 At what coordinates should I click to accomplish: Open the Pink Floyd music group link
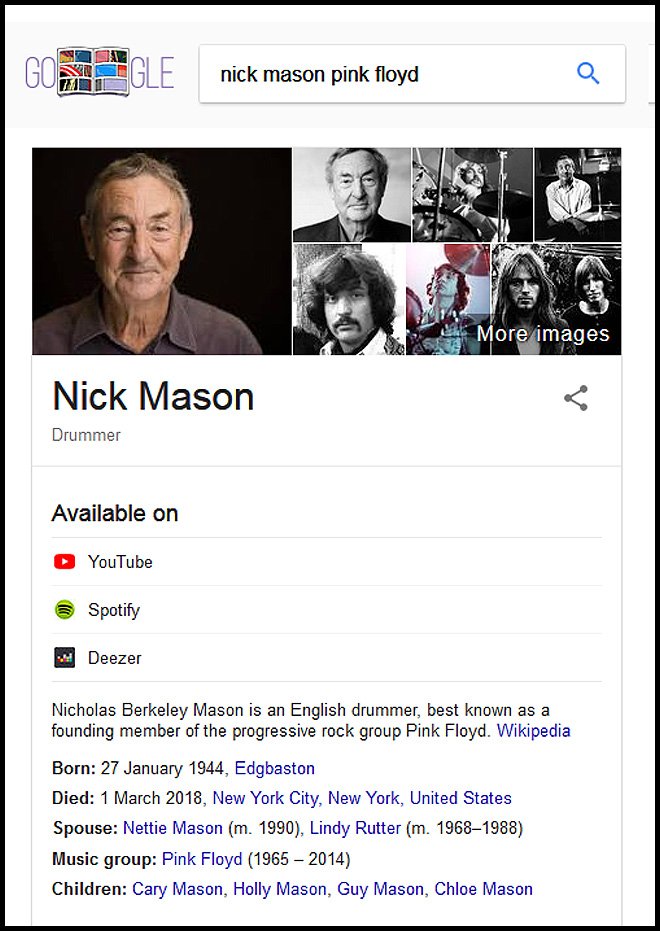(202, 859)
